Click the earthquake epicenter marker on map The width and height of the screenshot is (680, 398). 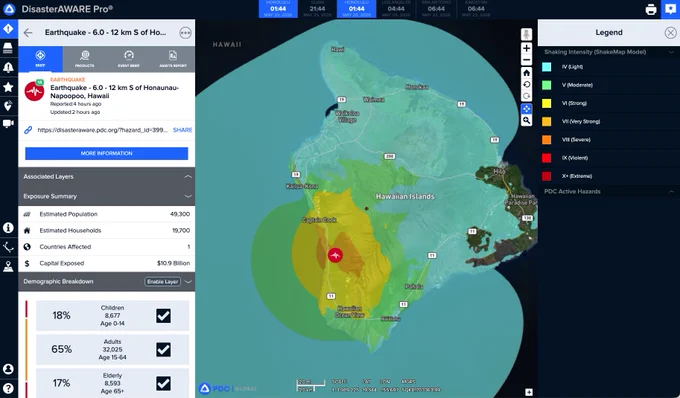(x=335, y=255)
